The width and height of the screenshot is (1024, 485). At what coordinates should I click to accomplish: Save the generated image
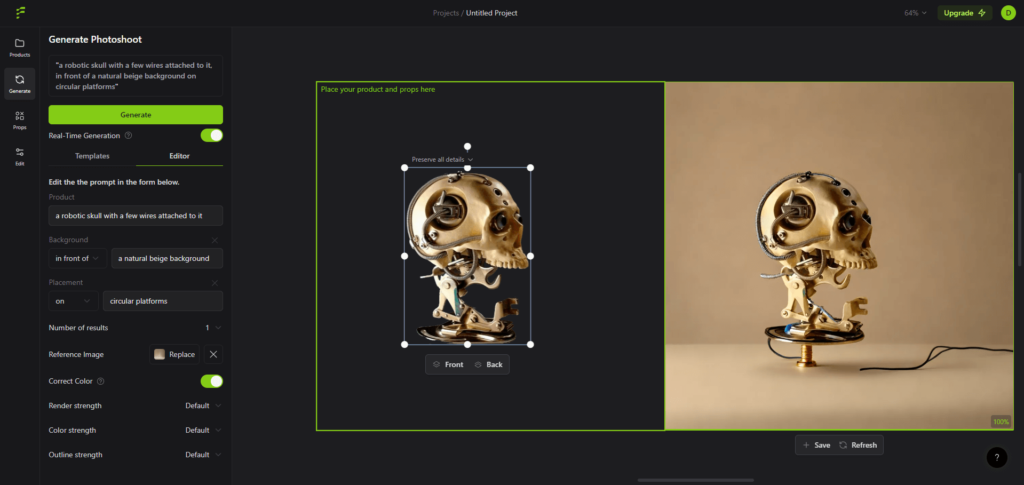click(x=816, y=445)
